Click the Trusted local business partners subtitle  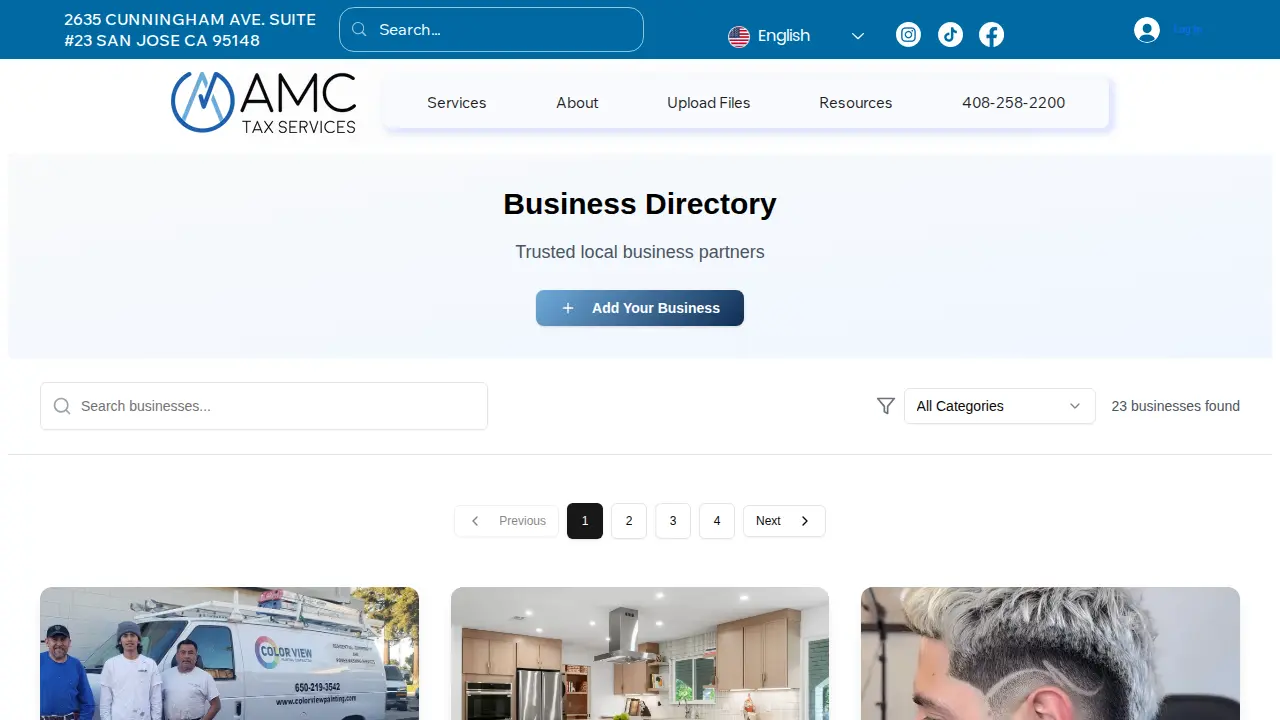640,252
